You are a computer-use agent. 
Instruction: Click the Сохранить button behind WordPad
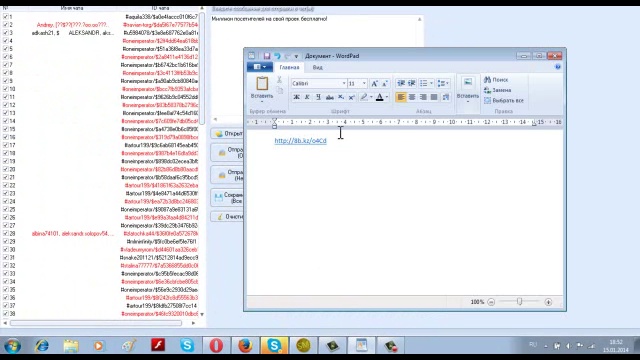click(x=228, y=198)
